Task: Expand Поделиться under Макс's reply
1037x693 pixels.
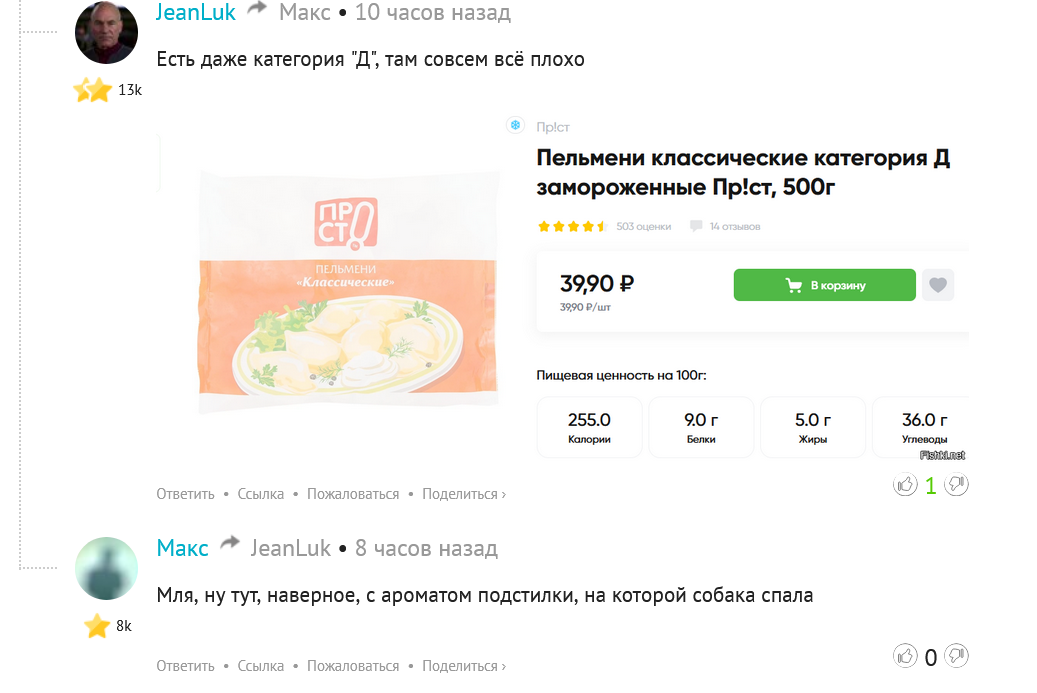Action: click(x=463, y=666)
